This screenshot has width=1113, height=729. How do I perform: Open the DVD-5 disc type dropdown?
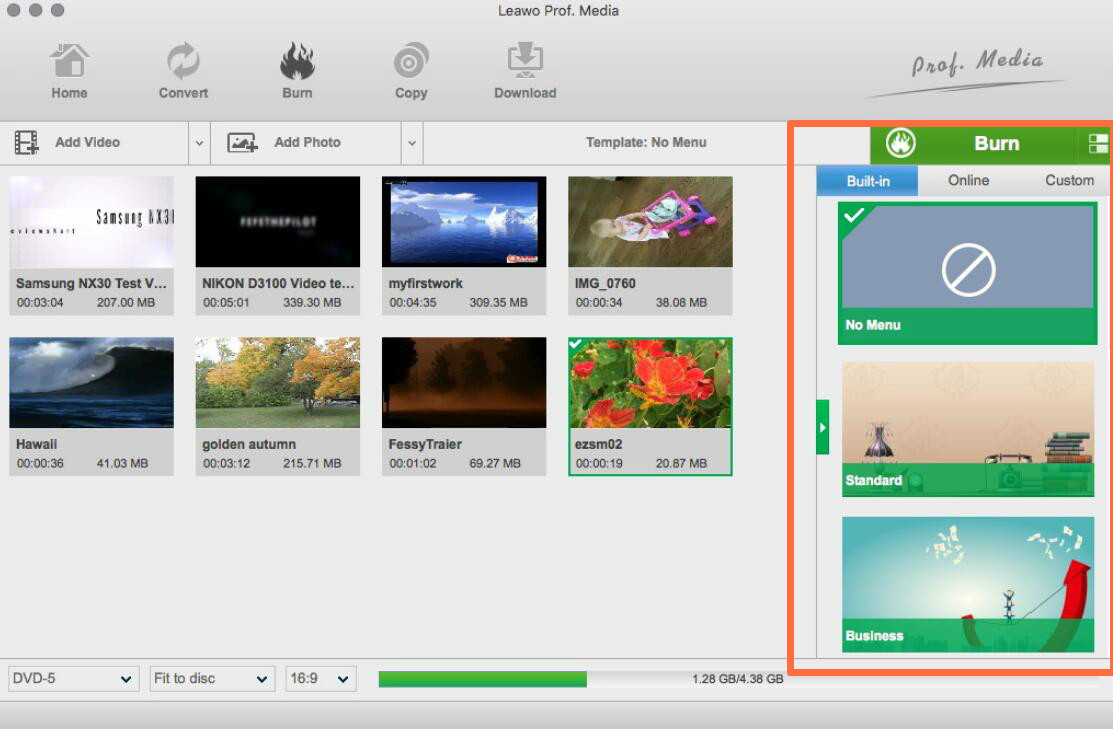pos(72,679)
